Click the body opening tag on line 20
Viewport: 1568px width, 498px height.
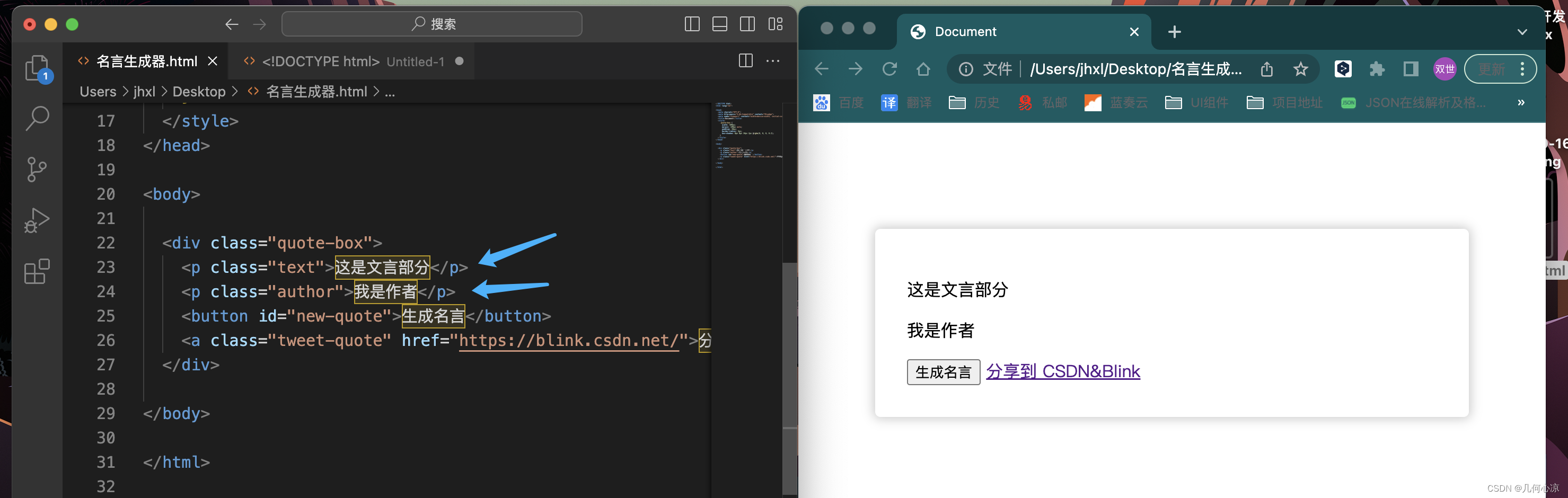pyautogui.click(x=172, y=194)
